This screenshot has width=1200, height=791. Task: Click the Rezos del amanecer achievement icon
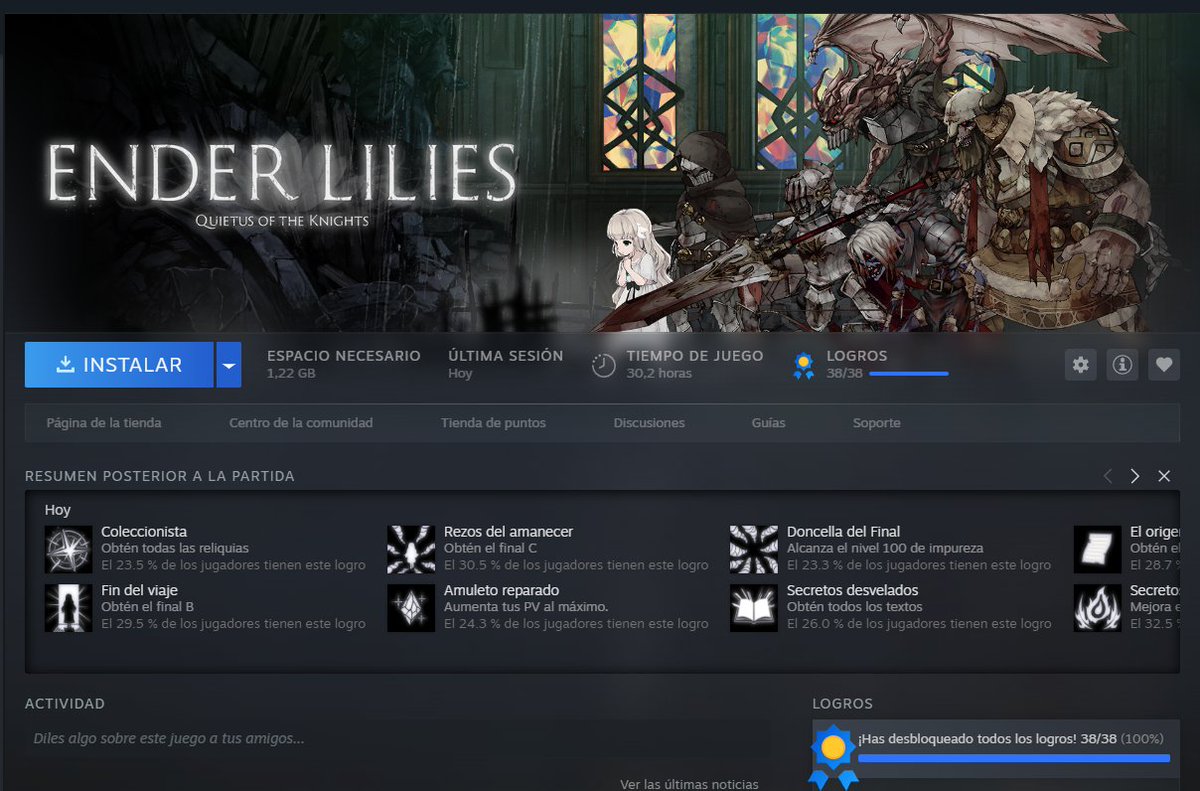point(411,549)
